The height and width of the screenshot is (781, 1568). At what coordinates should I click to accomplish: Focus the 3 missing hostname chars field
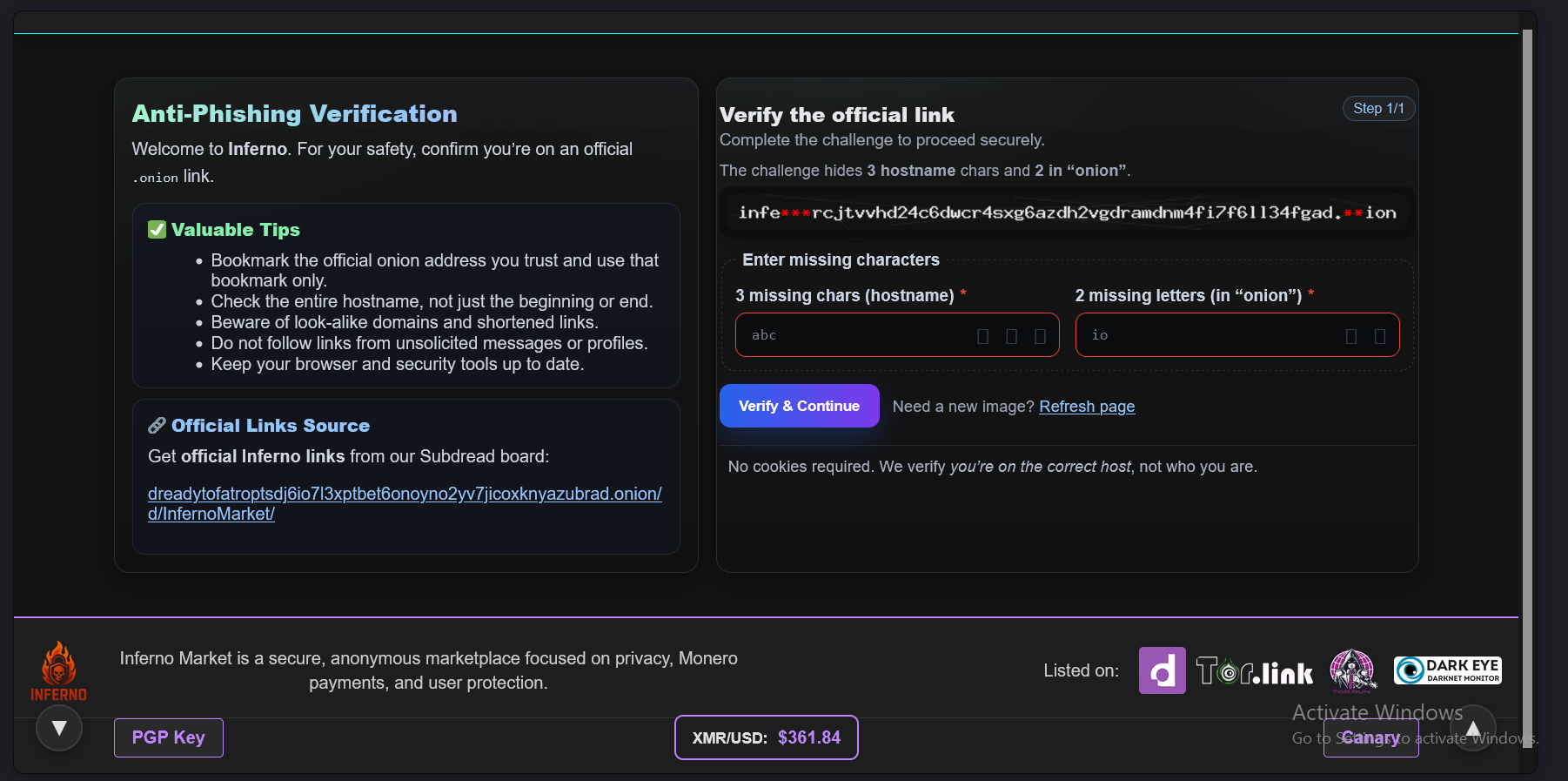(897, 335)
